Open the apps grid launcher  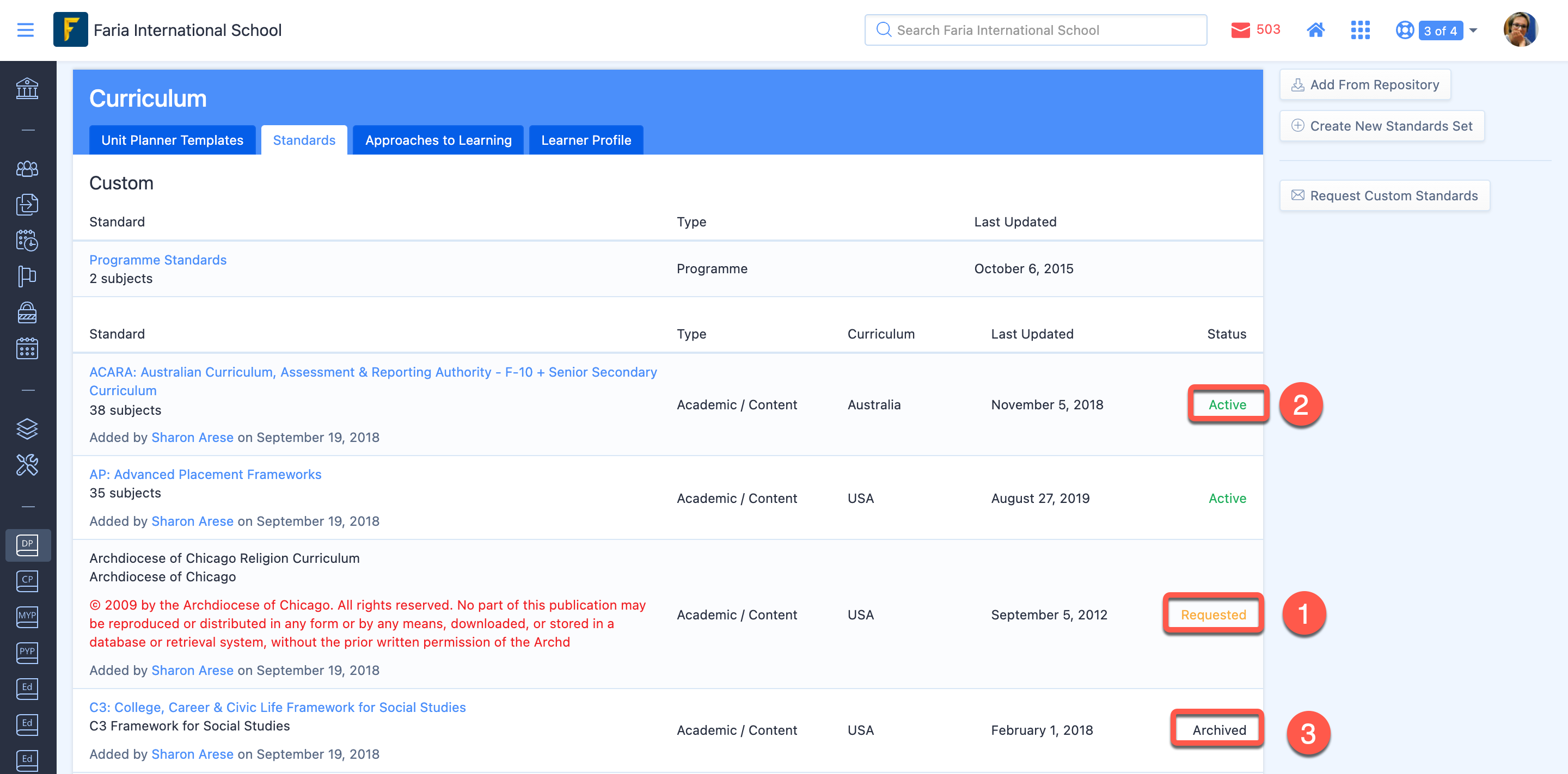(x=1360, y=30)
